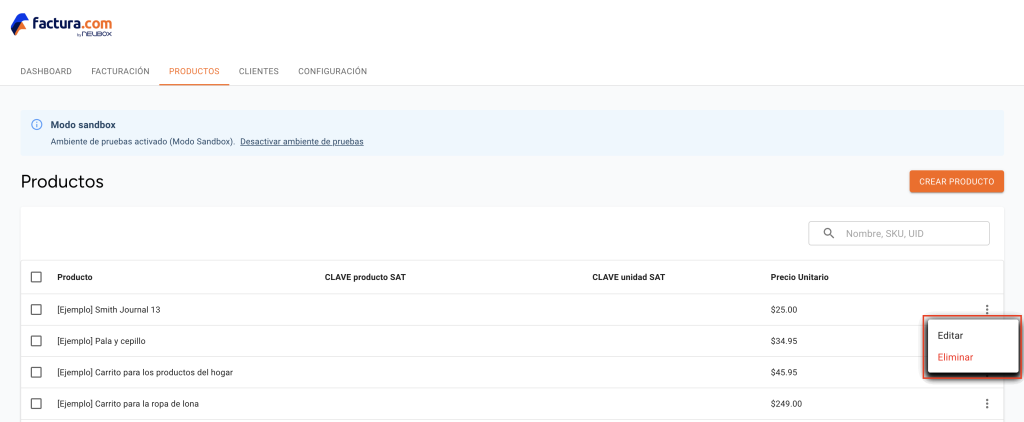1024x422 pixels.
Task: Switch to the Clientes tab
Action: pos(259,71)
